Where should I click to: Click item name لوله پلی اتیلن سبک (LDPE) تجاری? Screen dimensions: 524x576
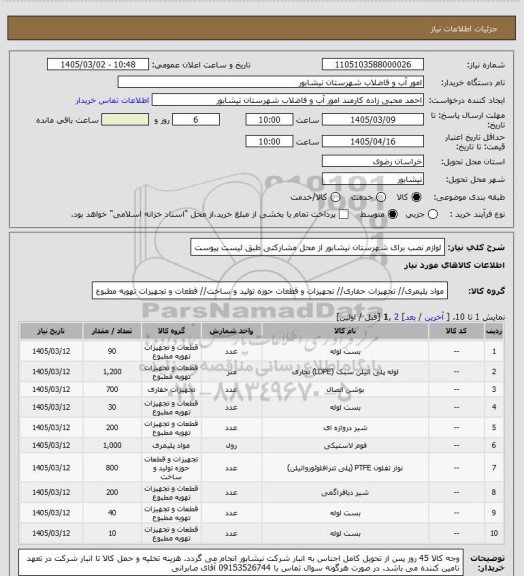click(x=345, y=372)
